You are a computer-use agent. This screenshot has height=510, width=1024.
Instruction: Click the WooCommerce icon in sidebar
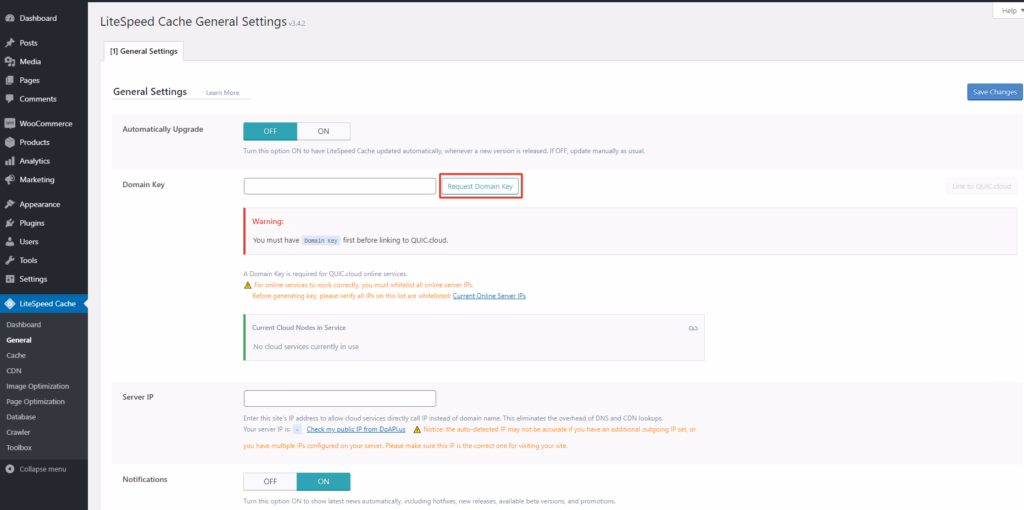[9, 123]
